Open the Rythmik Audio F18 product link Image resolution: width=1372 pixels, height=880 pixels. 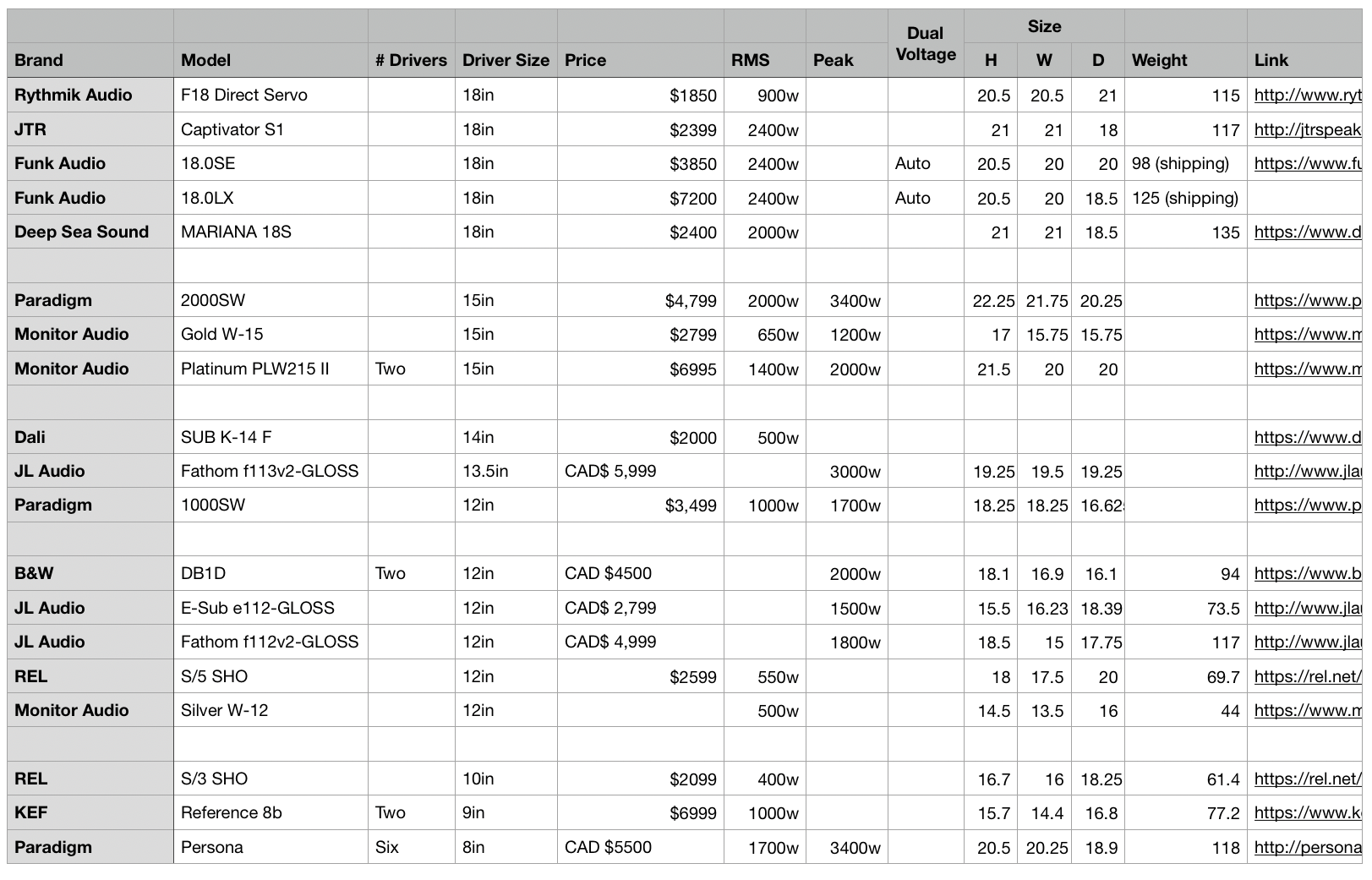1307,96
